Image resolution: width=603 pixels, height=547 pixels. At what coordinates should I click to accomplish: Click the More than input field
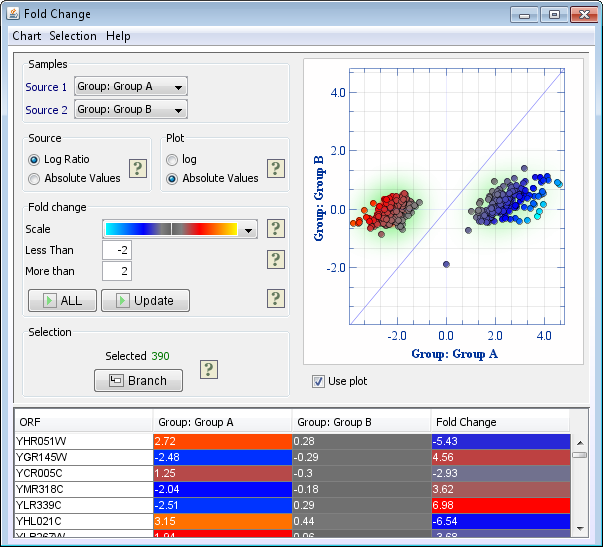click(117, 271)
